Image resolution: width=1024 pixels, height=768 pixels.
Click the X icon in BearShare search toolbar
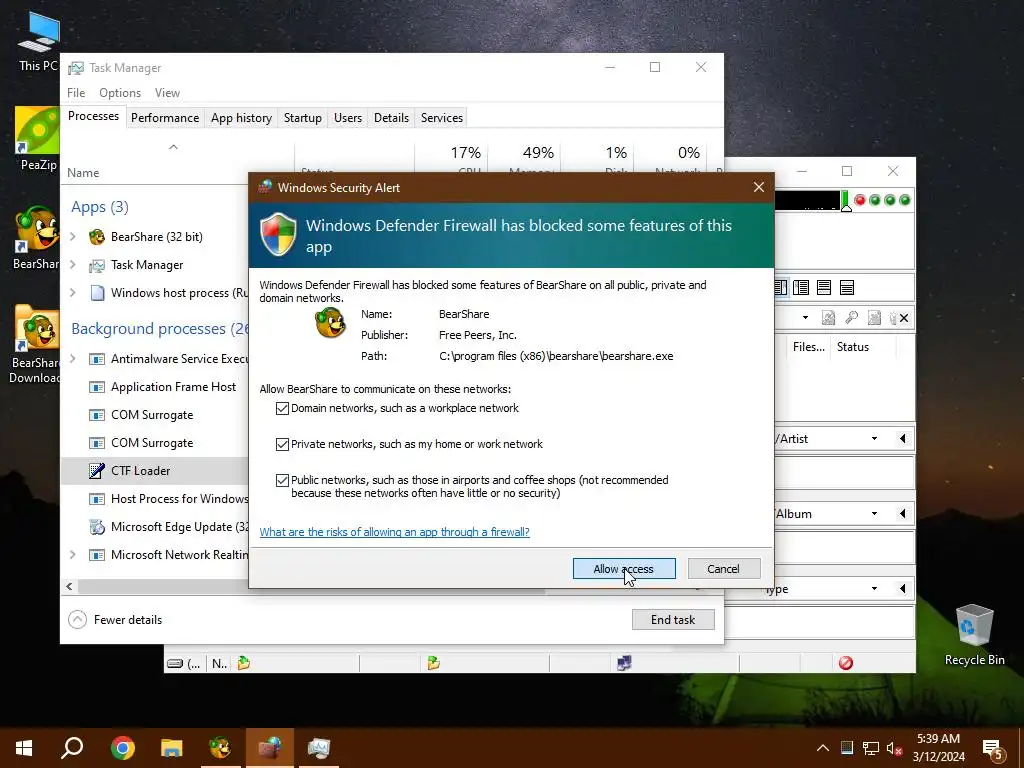point(904,318)
